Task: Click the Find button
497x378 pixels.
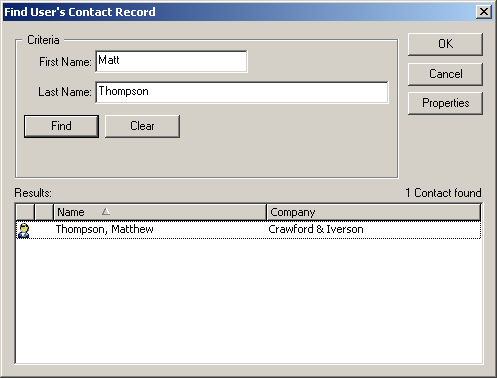Action: click(x=61, y=126)
